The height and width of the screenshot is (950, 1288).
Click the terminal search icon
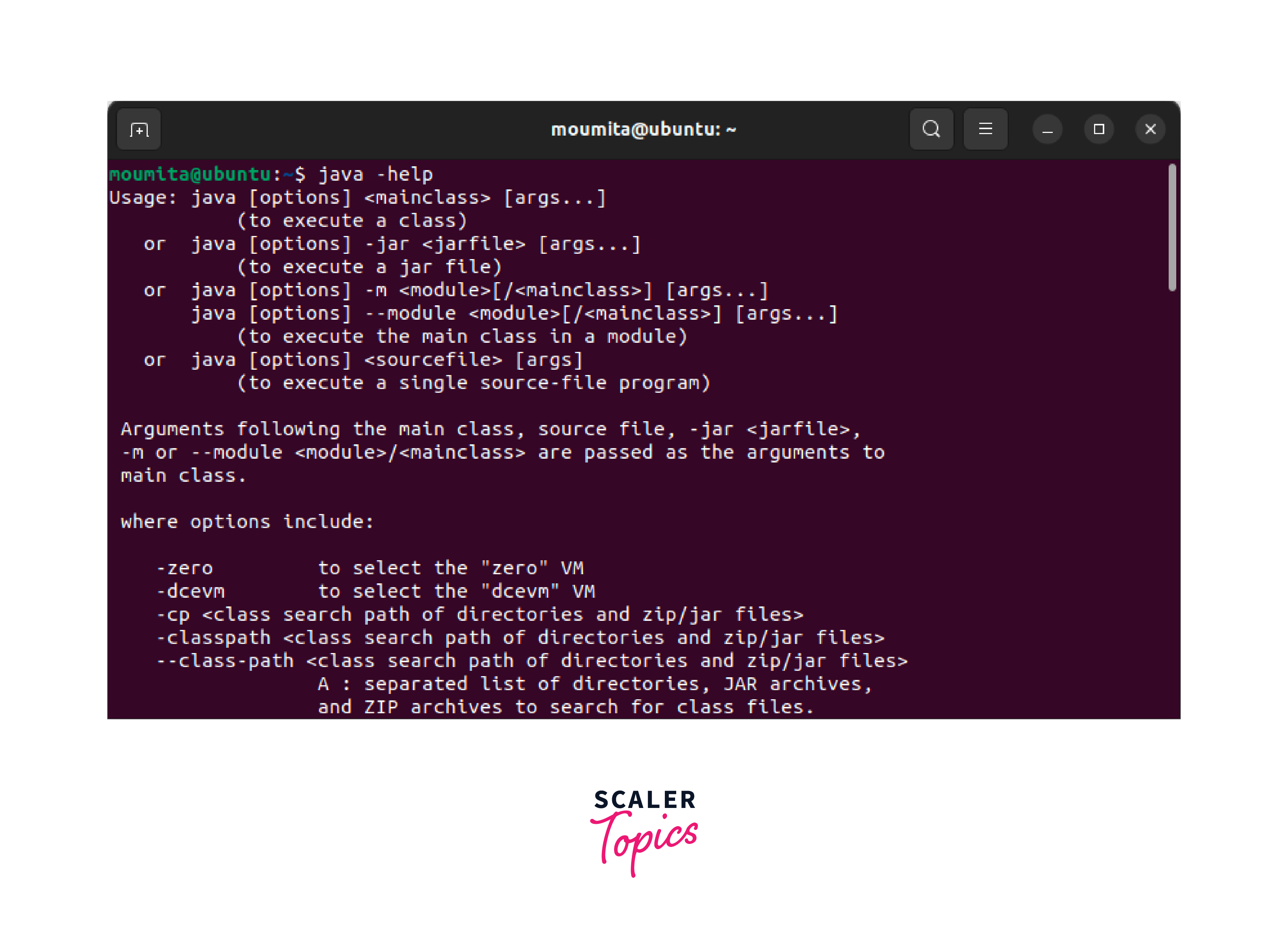(931, 130)
